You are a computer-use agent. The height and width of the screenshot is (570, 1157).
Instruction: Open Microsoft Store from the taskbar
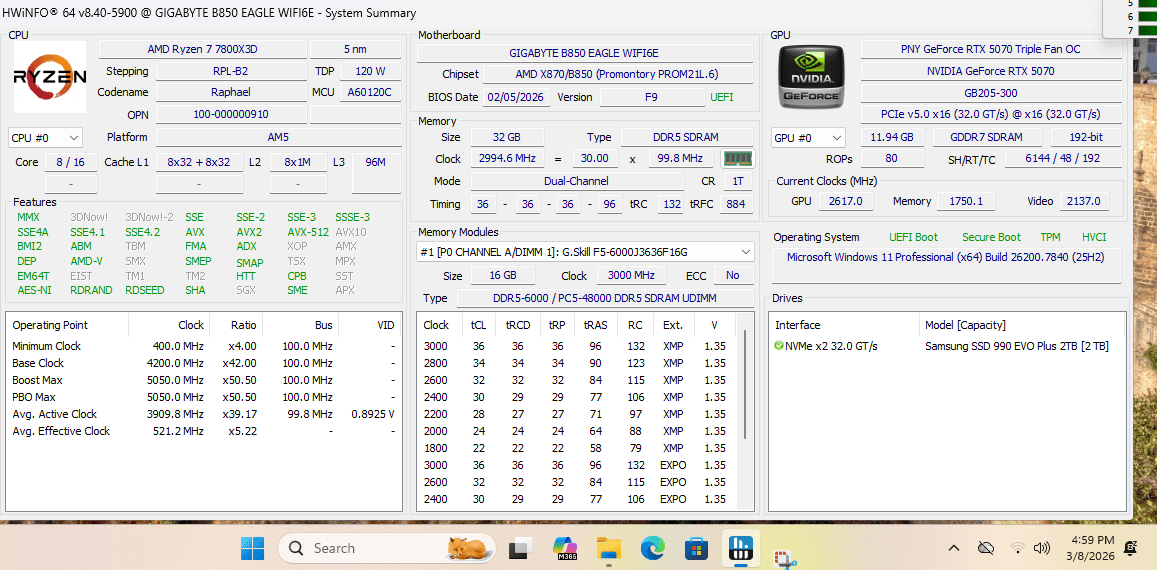coord(696,548)
